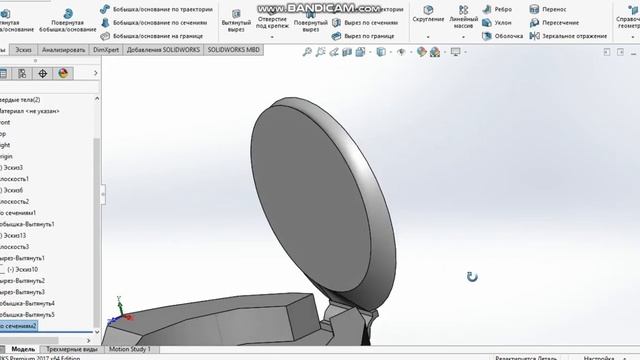Expand manager tabs with right chevron
Image resolution: width=640 pixels, height=360 pixels.
click(x=96, y=73)
